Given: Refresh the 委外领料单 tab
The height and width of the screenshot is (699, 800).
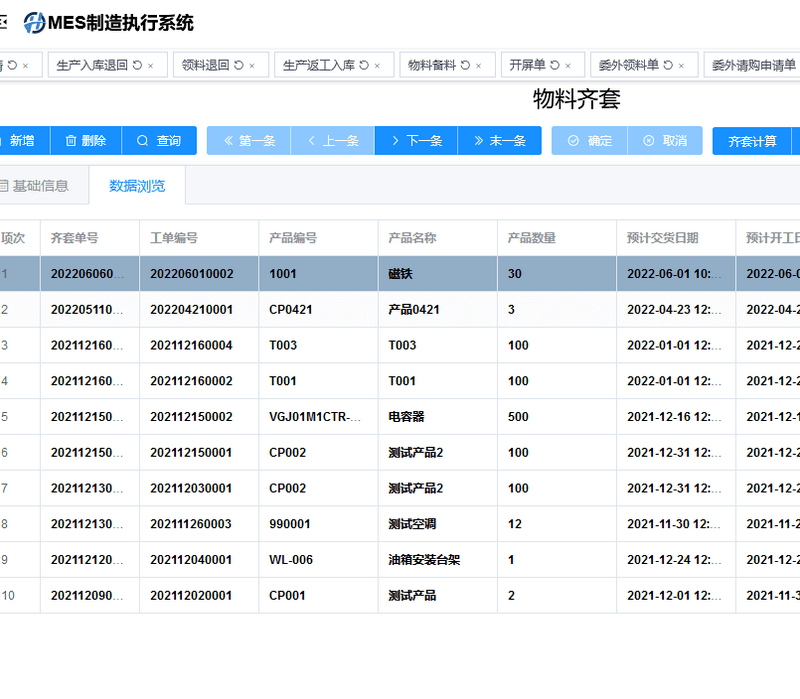Looking at the screenshot, I should (668, 65).
